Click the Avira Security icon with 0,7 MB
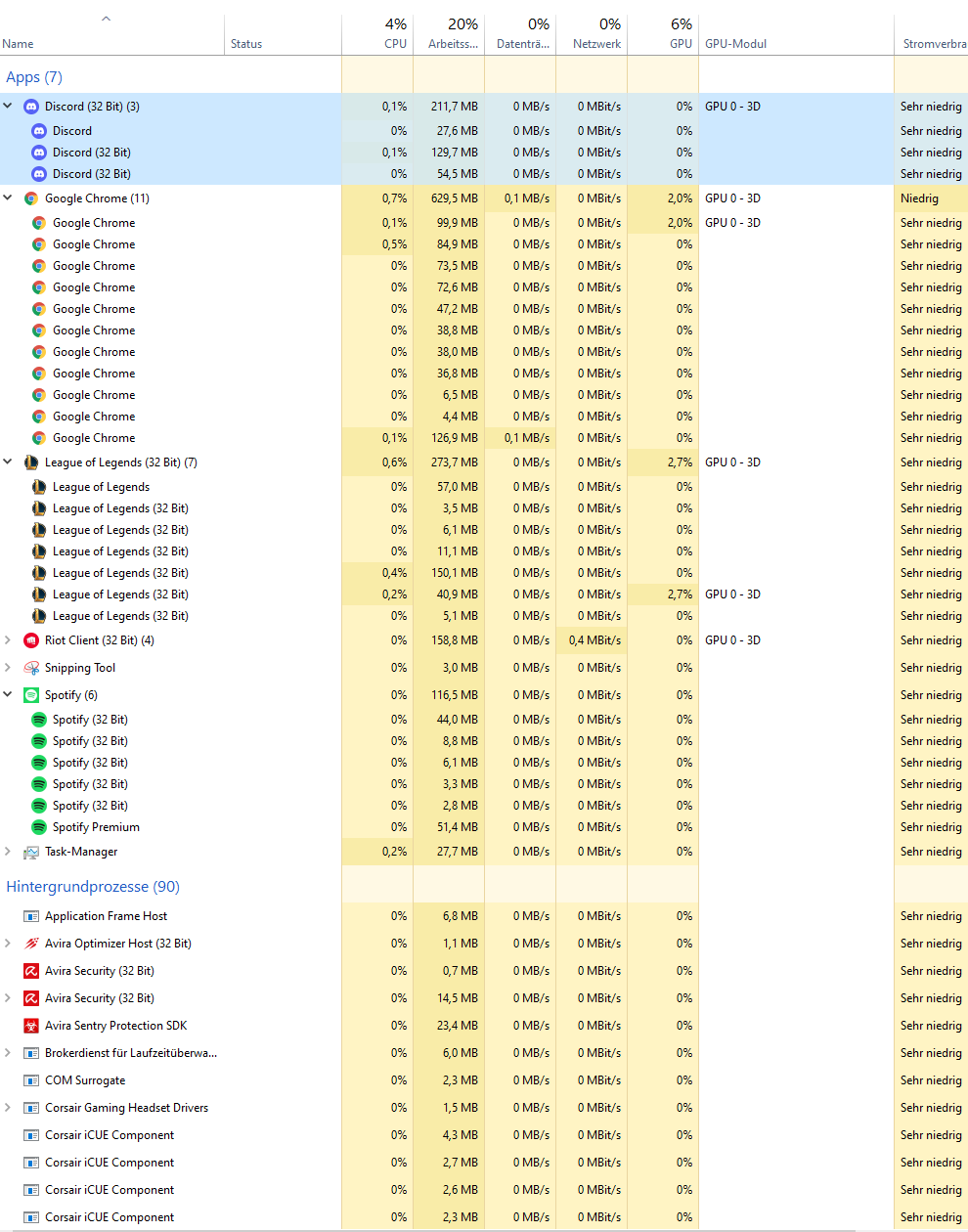 tap(31, 971)
